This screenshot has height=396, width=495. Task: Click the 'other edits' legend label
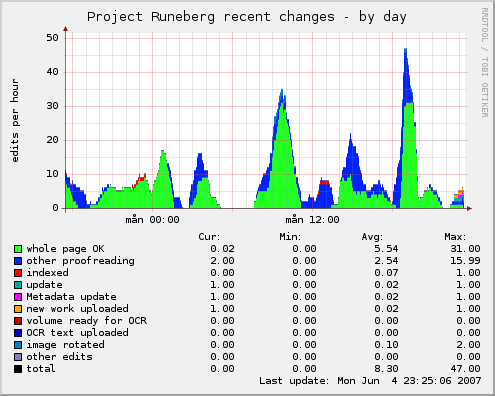59,357
